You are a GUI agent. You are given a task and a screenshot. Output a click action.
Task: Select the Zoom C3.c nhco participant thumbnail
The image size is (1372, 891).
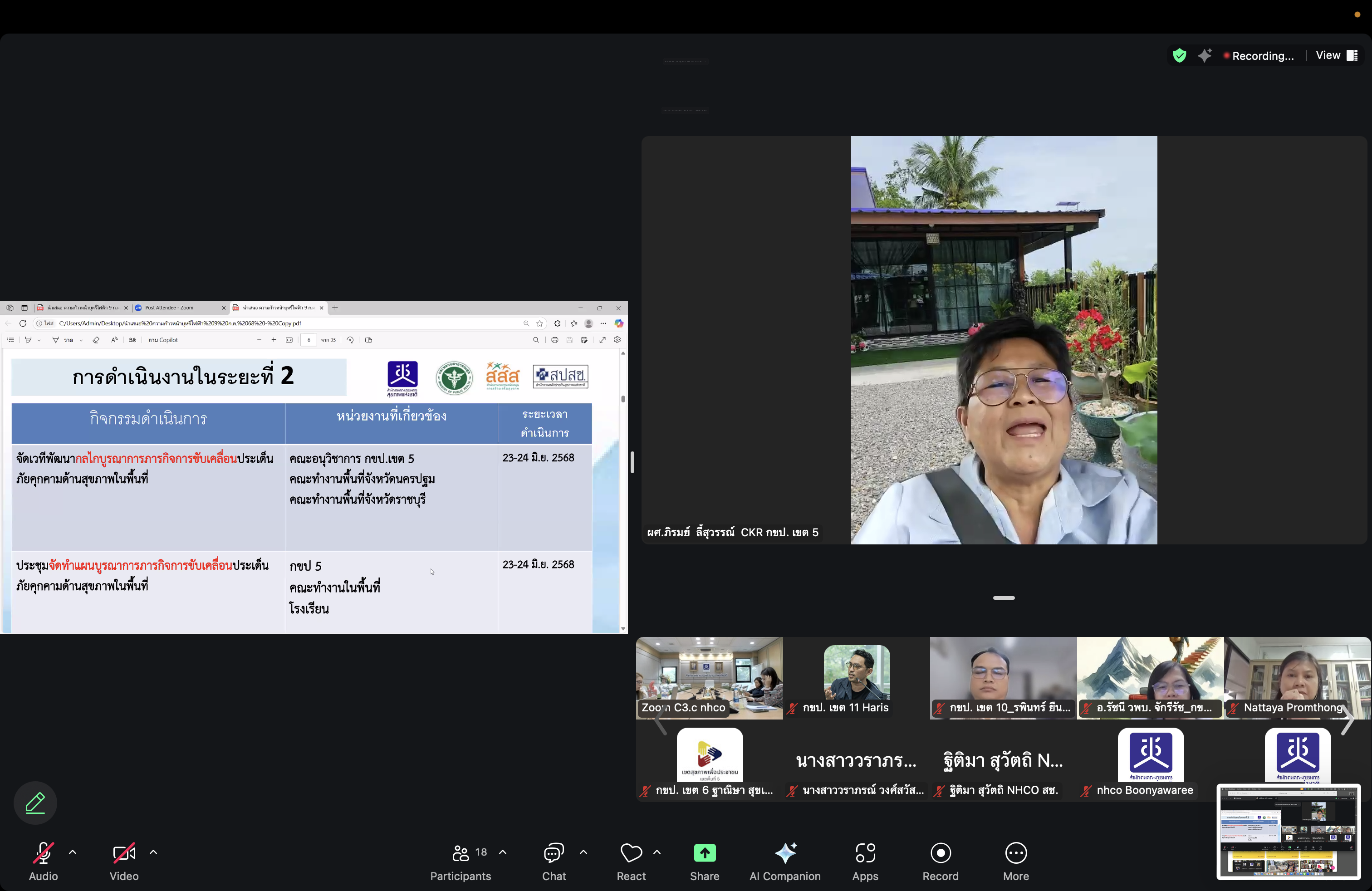(x=709, y=677)
